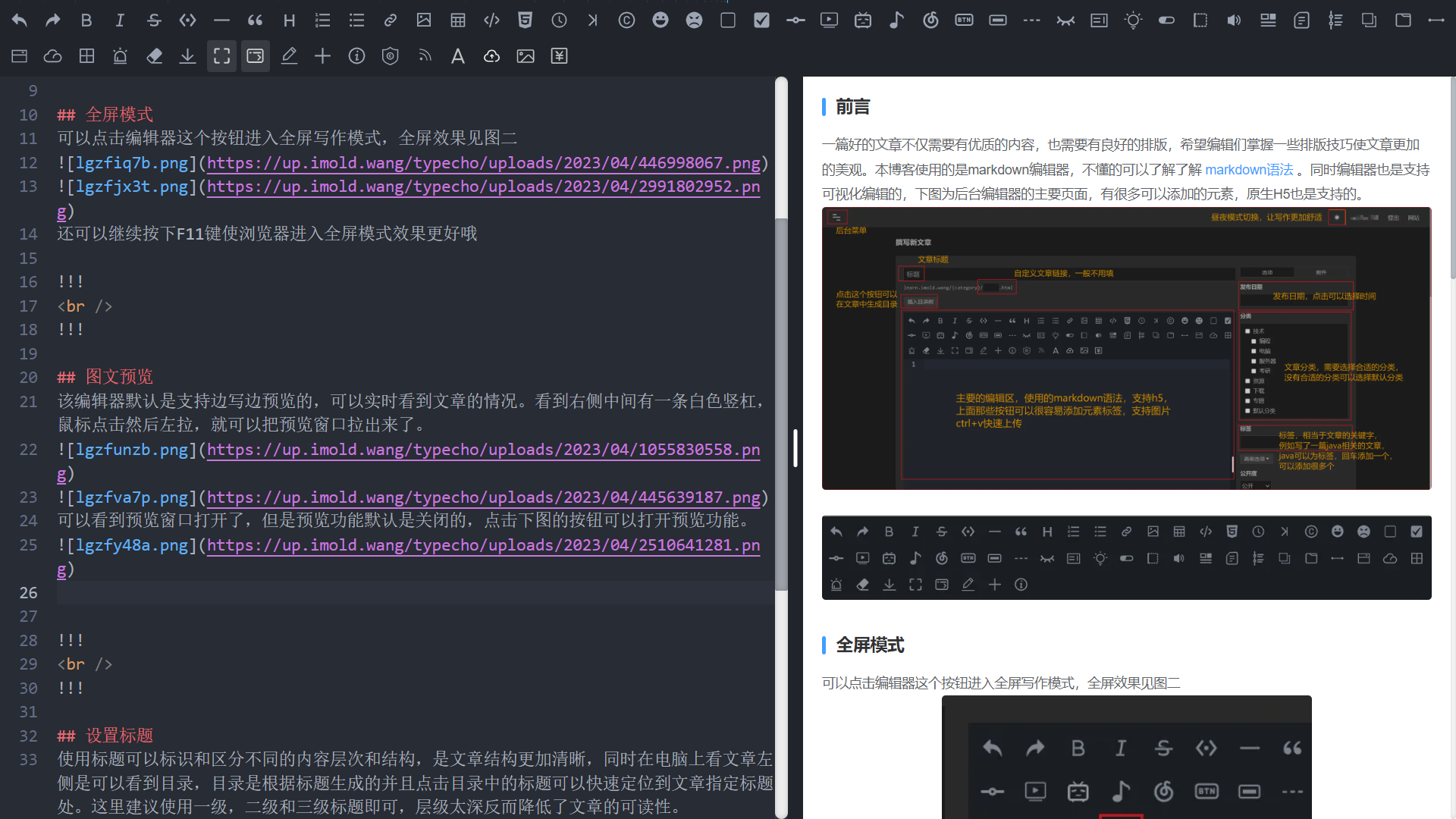
Task: Insert a Bilibili video with the TV icon
Action: (863, 20)
